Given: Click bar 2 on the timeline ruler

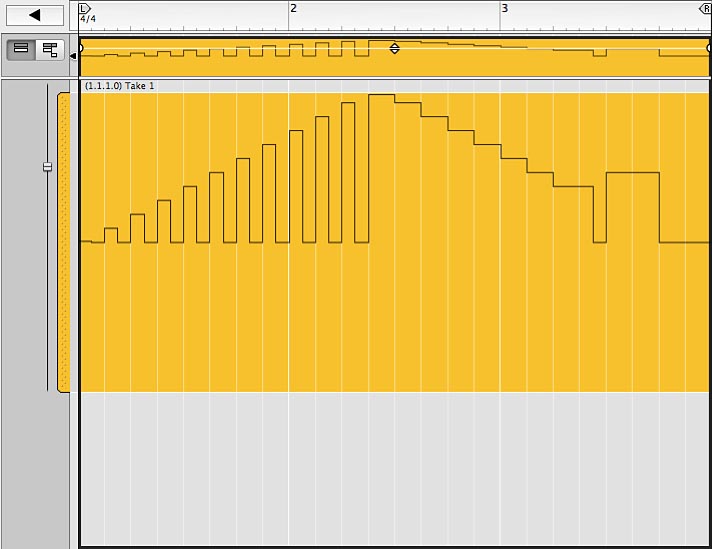Looking at the screenshot, I should tap(293, 8).
